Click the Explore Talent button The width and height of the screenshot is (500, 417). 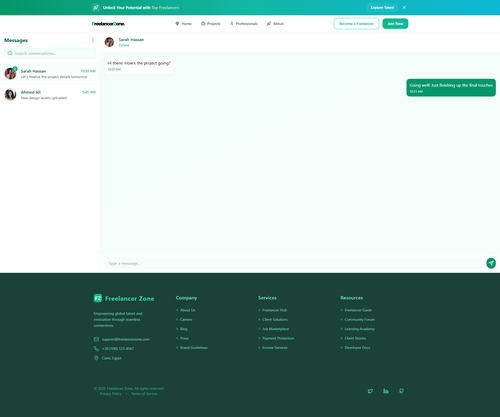(x=382, y=7)
